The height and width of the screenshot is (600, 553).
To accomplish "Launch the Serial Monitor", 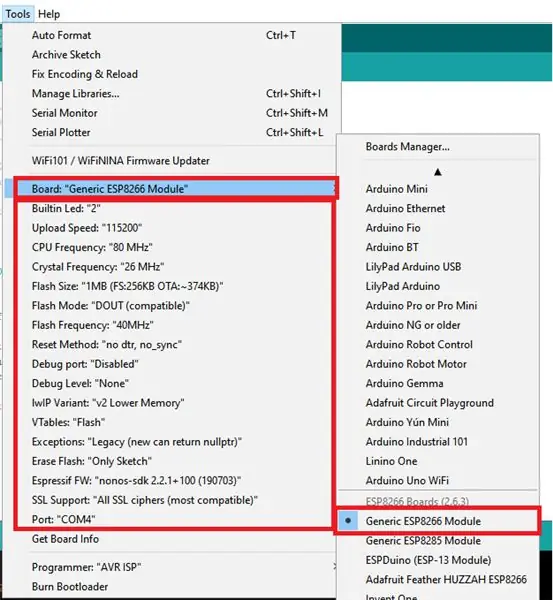I will pos(172,113).
